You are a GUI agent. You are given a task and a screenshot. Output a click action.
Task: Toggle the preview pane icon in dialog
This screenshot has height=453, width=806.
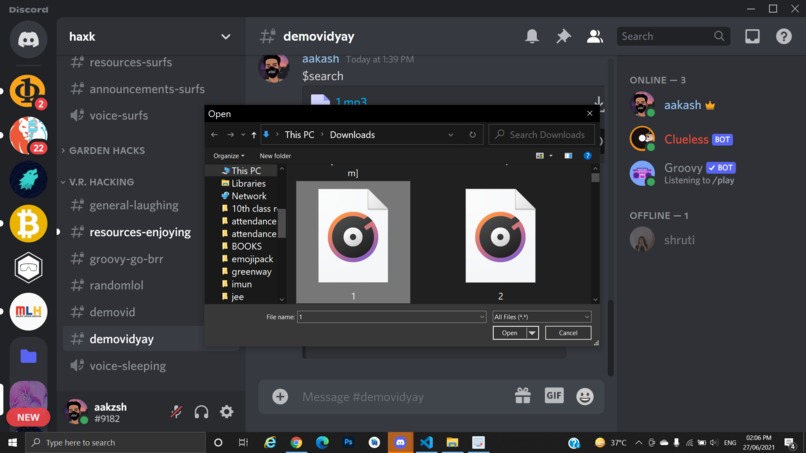pyautogui.click(x=568, y=156)
